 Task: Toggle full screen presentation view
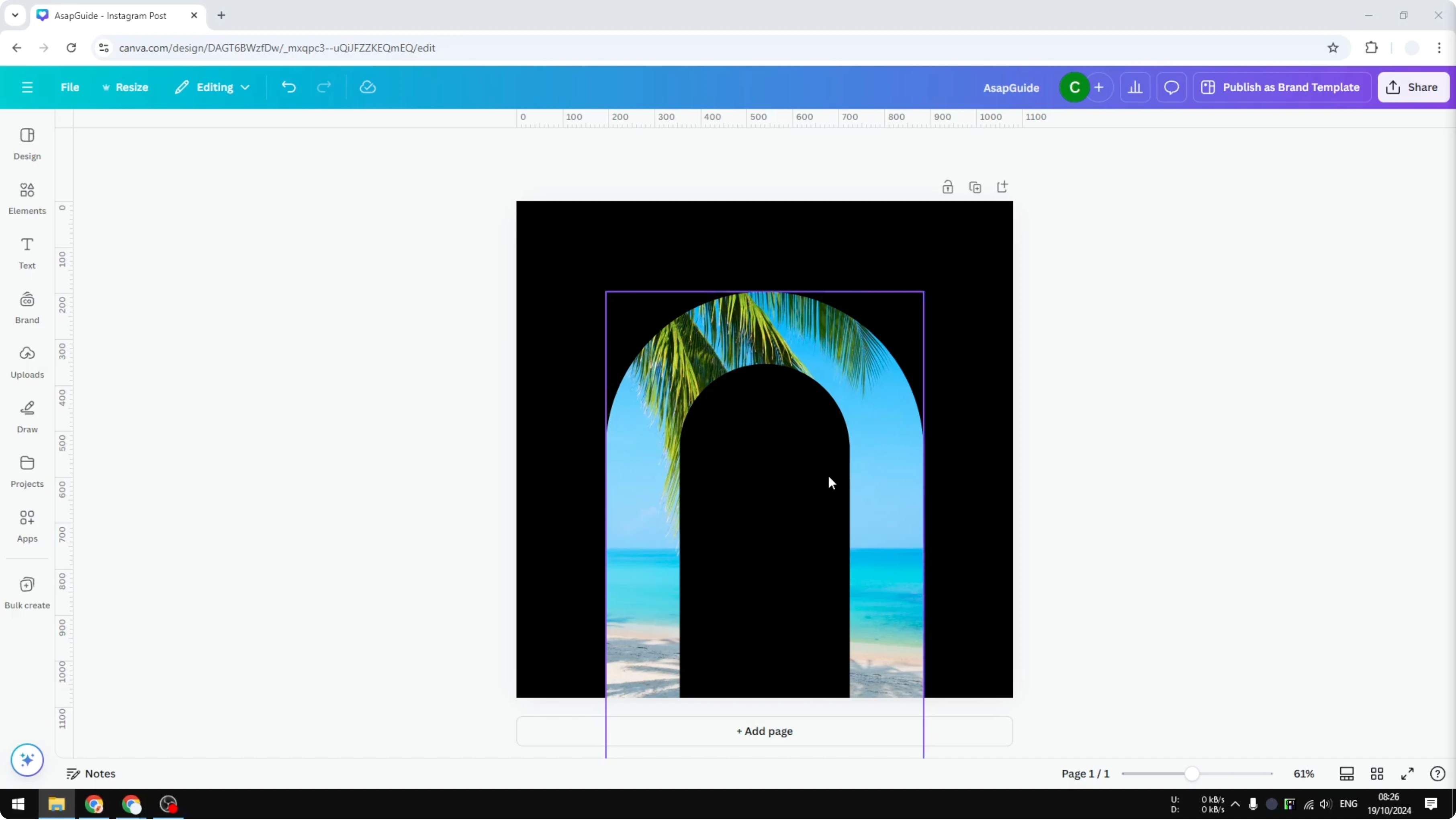pos(1407,774)
